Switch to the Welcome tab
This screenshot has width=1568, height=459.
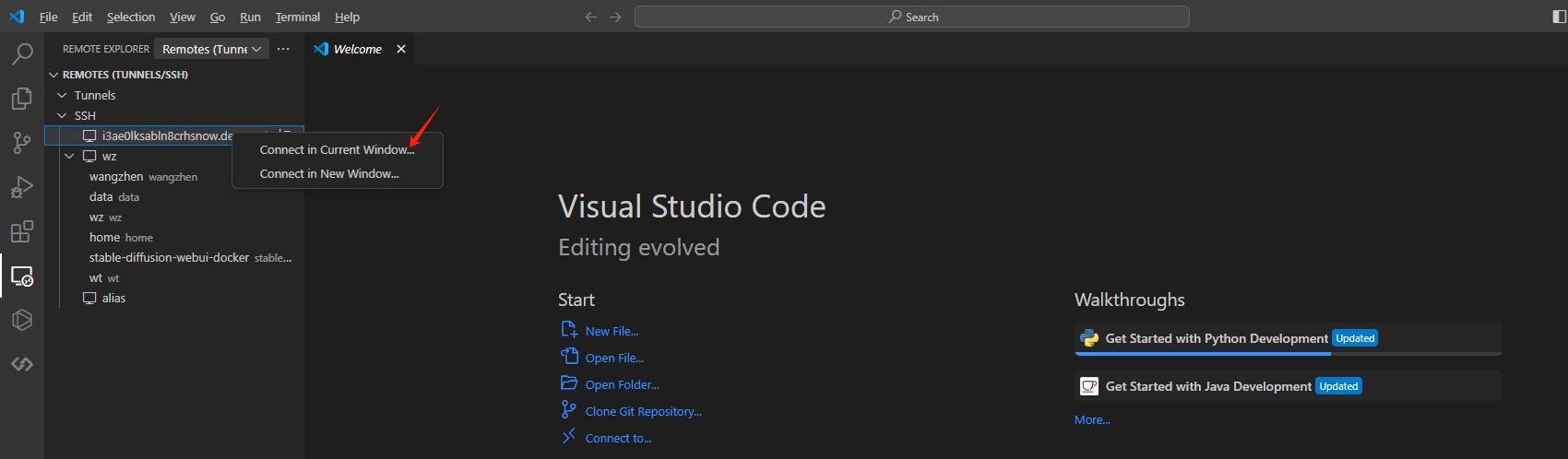click(x=359, y=49)
